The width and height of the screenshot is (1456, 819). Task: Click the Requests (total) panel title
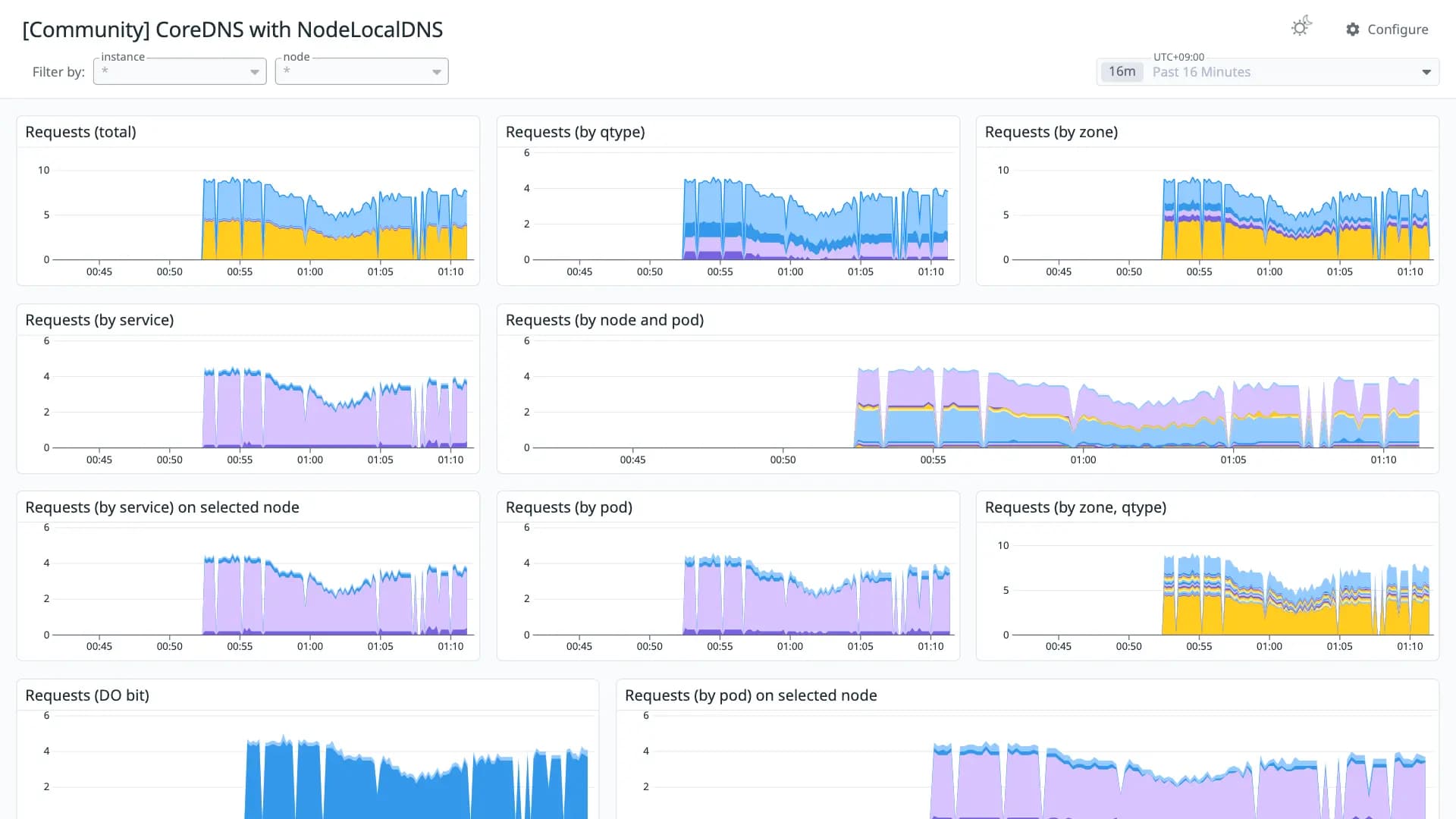(x=81, y=132)
